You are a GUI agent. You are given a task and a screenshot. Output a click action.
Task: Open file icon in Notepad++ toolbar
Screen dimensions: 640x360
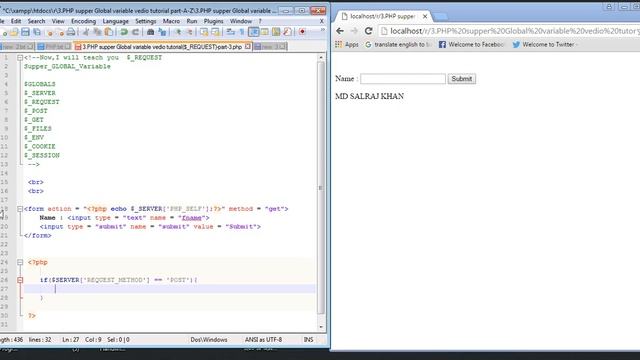click(x=14, y=32)
